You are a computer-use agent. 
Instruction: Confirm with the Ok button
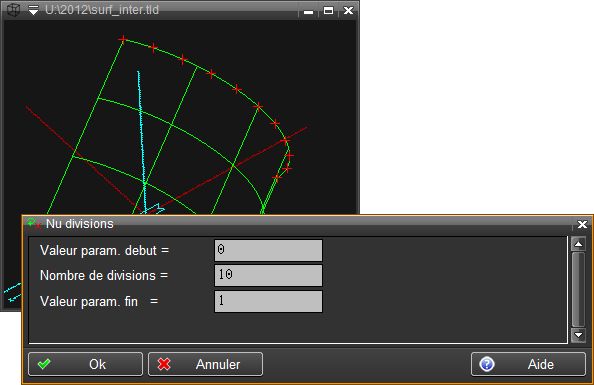click(x=85, y=364)
